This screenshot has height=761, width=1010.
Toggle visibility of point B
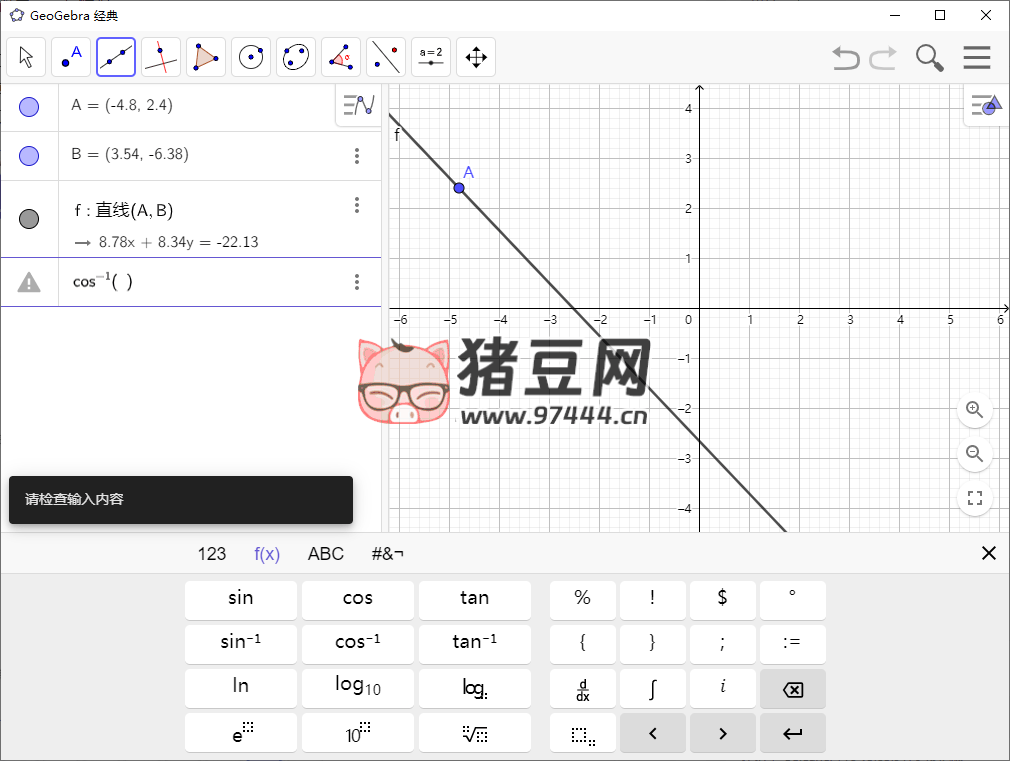tap(29, 155)
